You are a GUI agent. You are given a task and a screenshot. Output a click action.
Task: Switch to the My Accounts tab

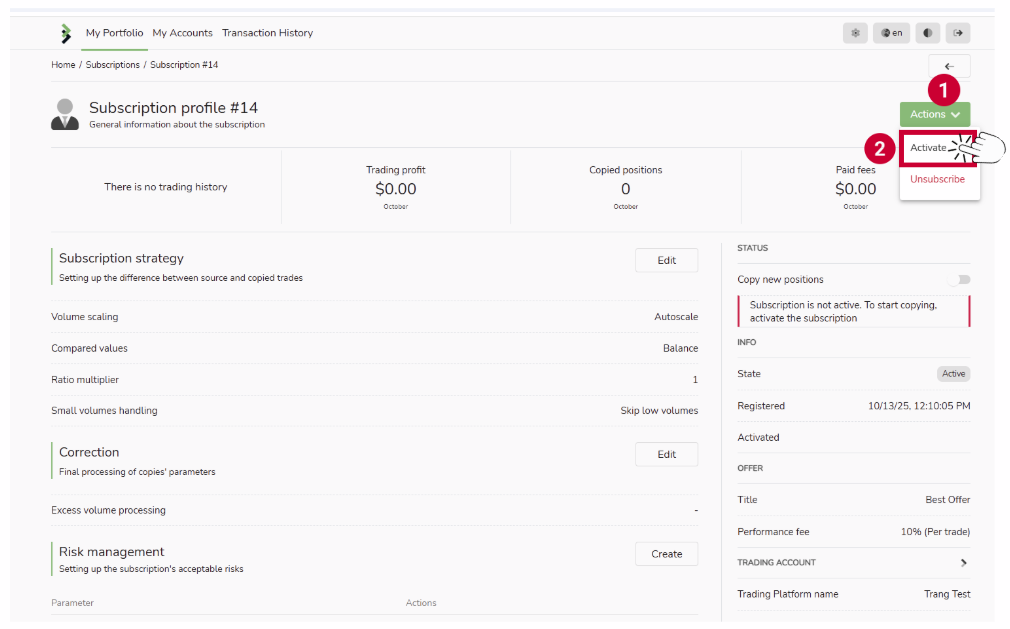pyautogui.click(x=182, y=33)
